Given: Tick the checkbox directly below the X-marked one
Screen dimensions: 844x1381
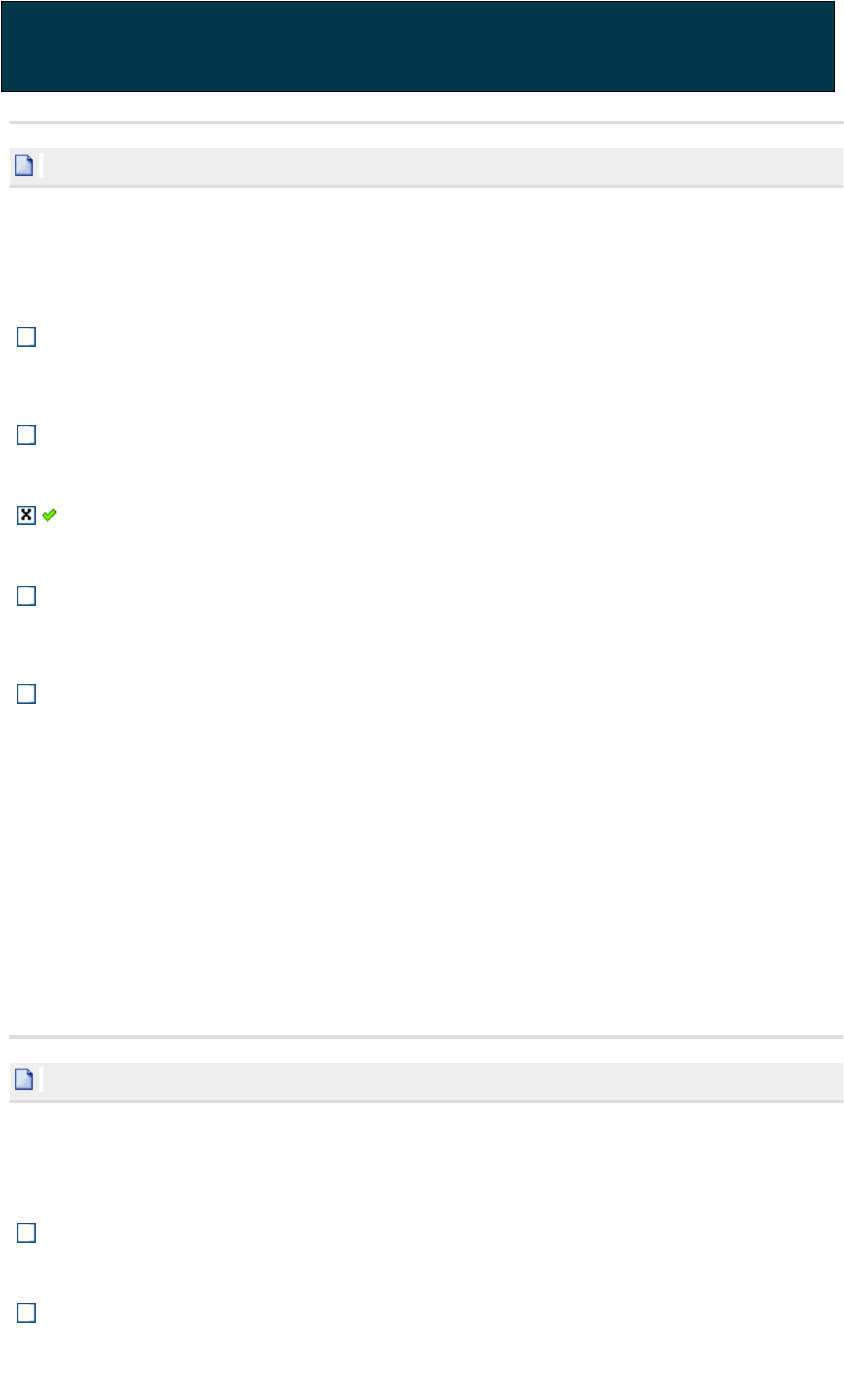Looking at the screenshot, I should 26,596.
